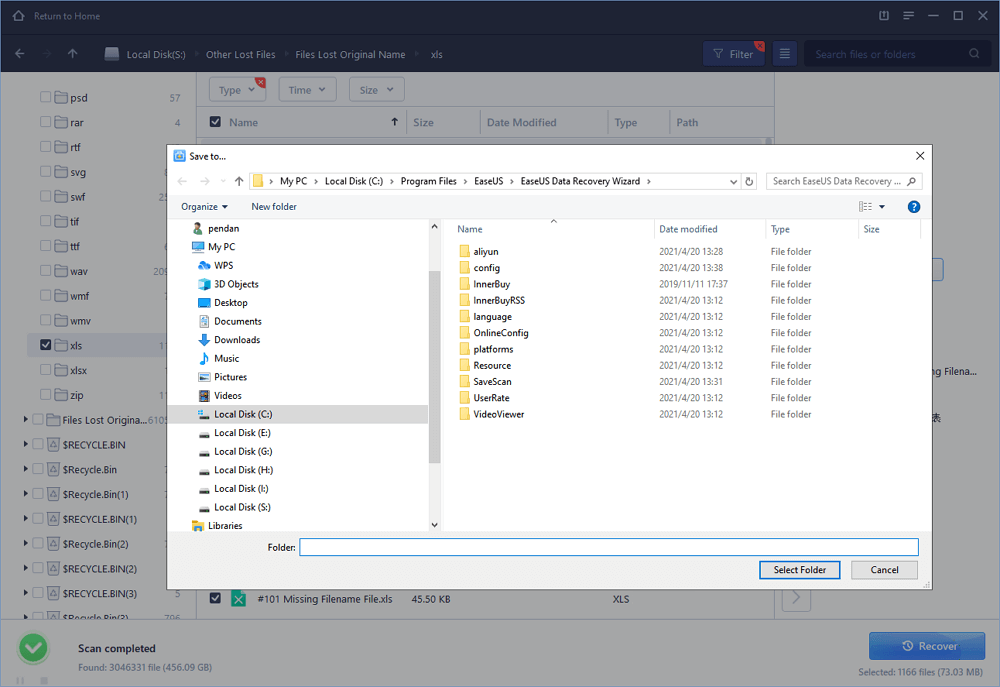The image size is (1000, 687).
Task: Click the Return to Home icon
Action: coord(17,16)
